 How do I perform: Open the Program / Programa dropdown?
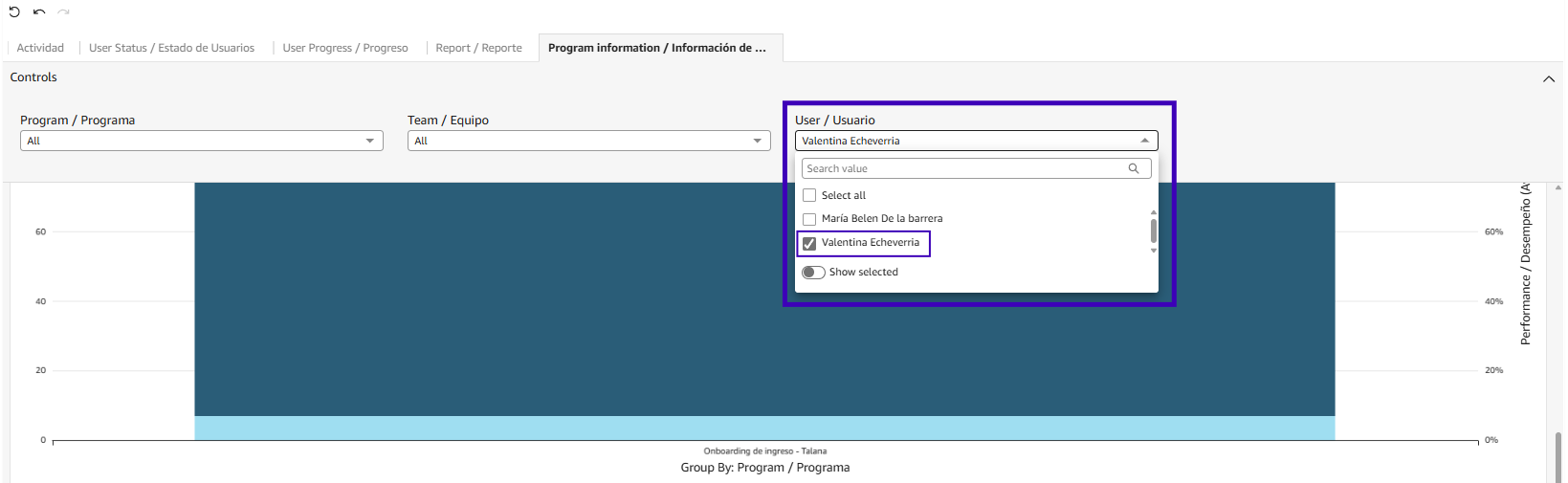202,141
